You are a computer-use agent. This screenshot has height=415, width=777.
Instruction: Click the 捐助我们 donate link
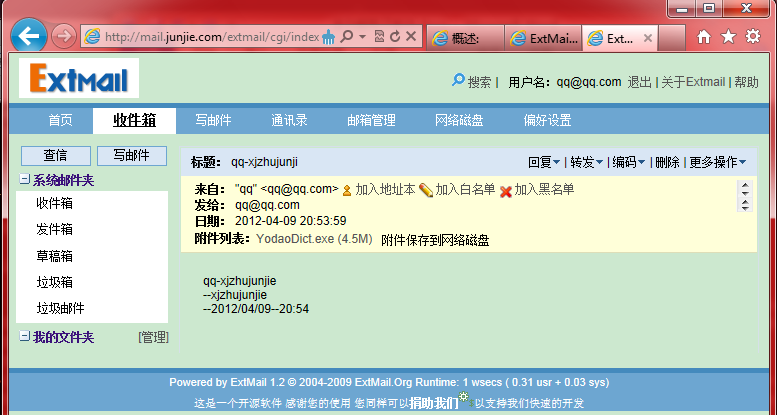click(x=434, y=403)
